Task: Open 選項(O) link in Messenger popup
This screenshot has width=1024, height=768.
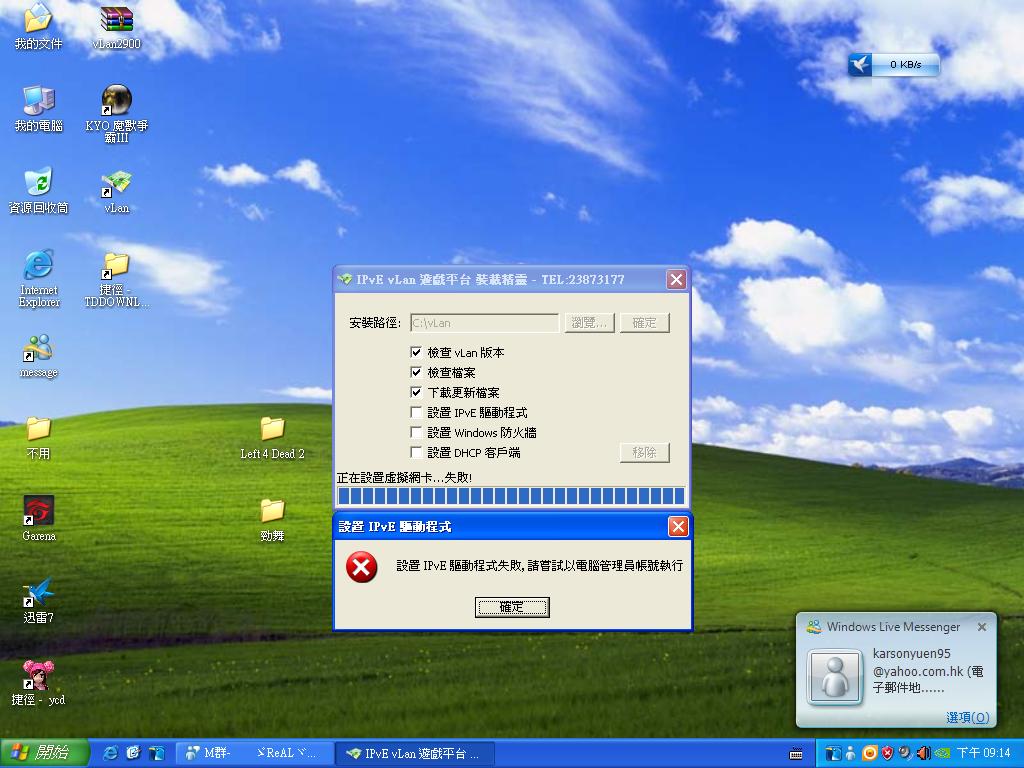Action: (967, 717)
